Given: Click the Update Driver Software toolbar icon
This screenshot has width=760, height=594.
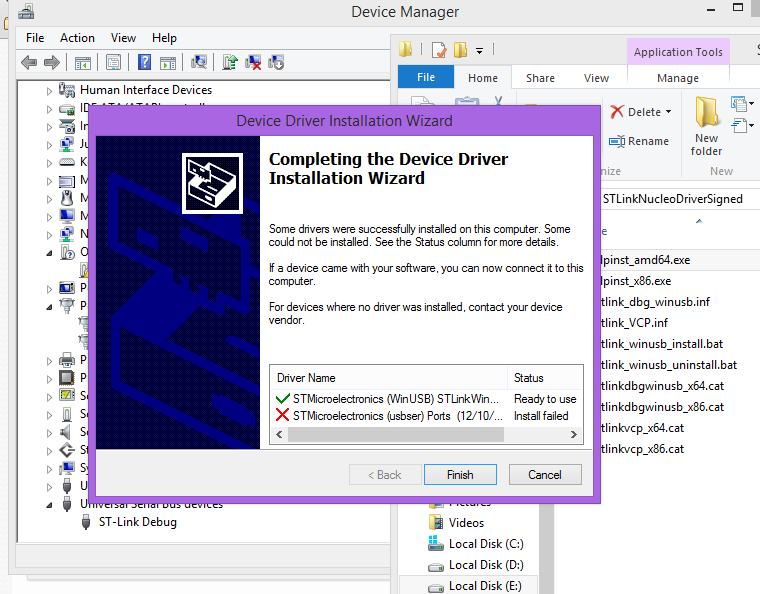Looking at the screenshot, I should pyautogui.click(x=231, y=63).
